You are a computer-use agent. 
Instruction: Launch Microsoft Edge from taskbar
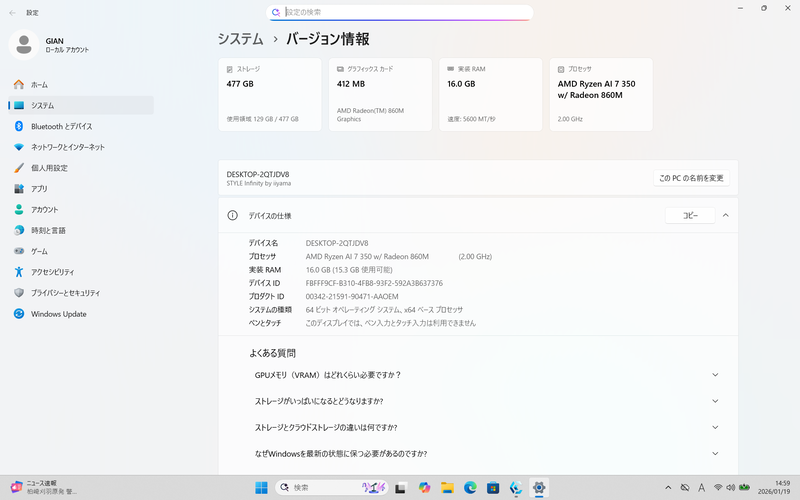470,488
